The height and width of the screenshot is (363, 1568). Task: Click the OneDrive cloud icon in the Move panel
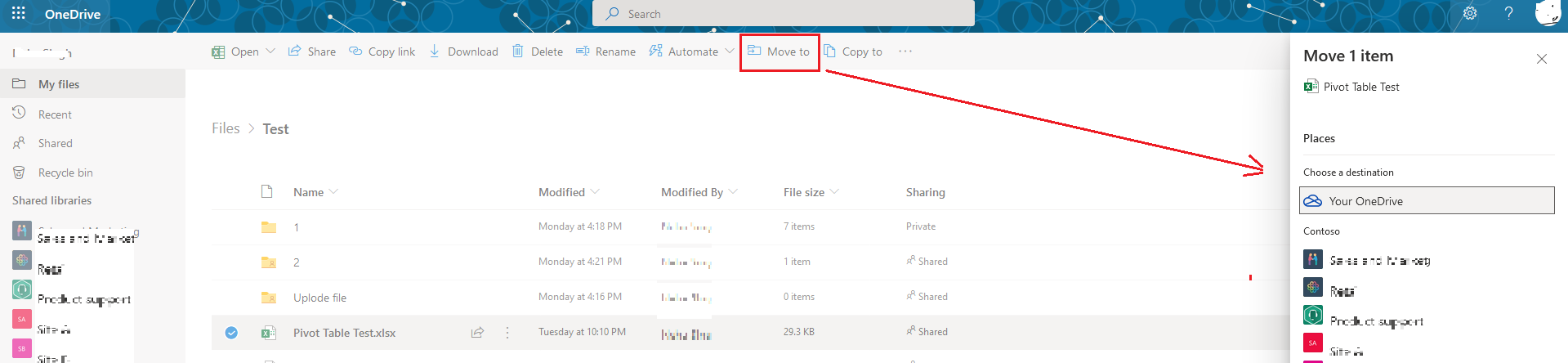[x=1313, y=200]
